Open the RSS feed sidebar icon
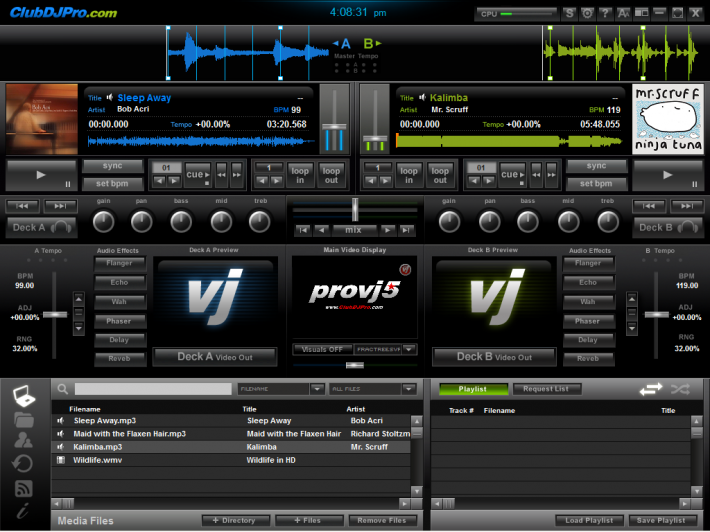This screenshot has width=710, height=532. [24, 488]
